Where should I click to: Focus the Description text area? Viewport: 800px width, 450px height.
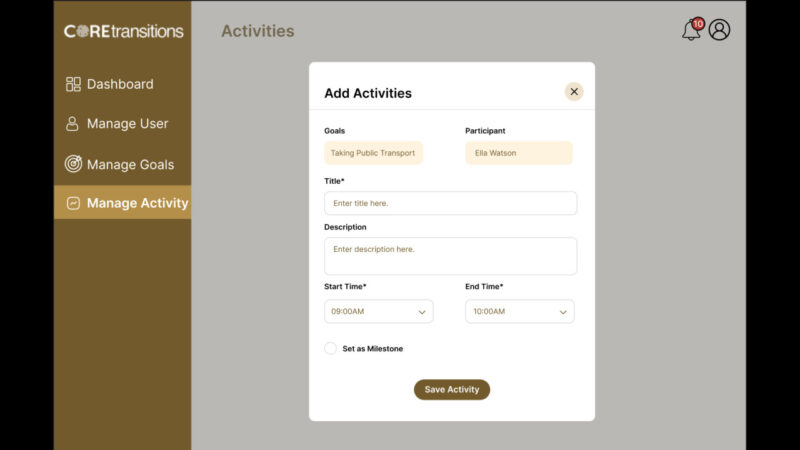point(451,256)
